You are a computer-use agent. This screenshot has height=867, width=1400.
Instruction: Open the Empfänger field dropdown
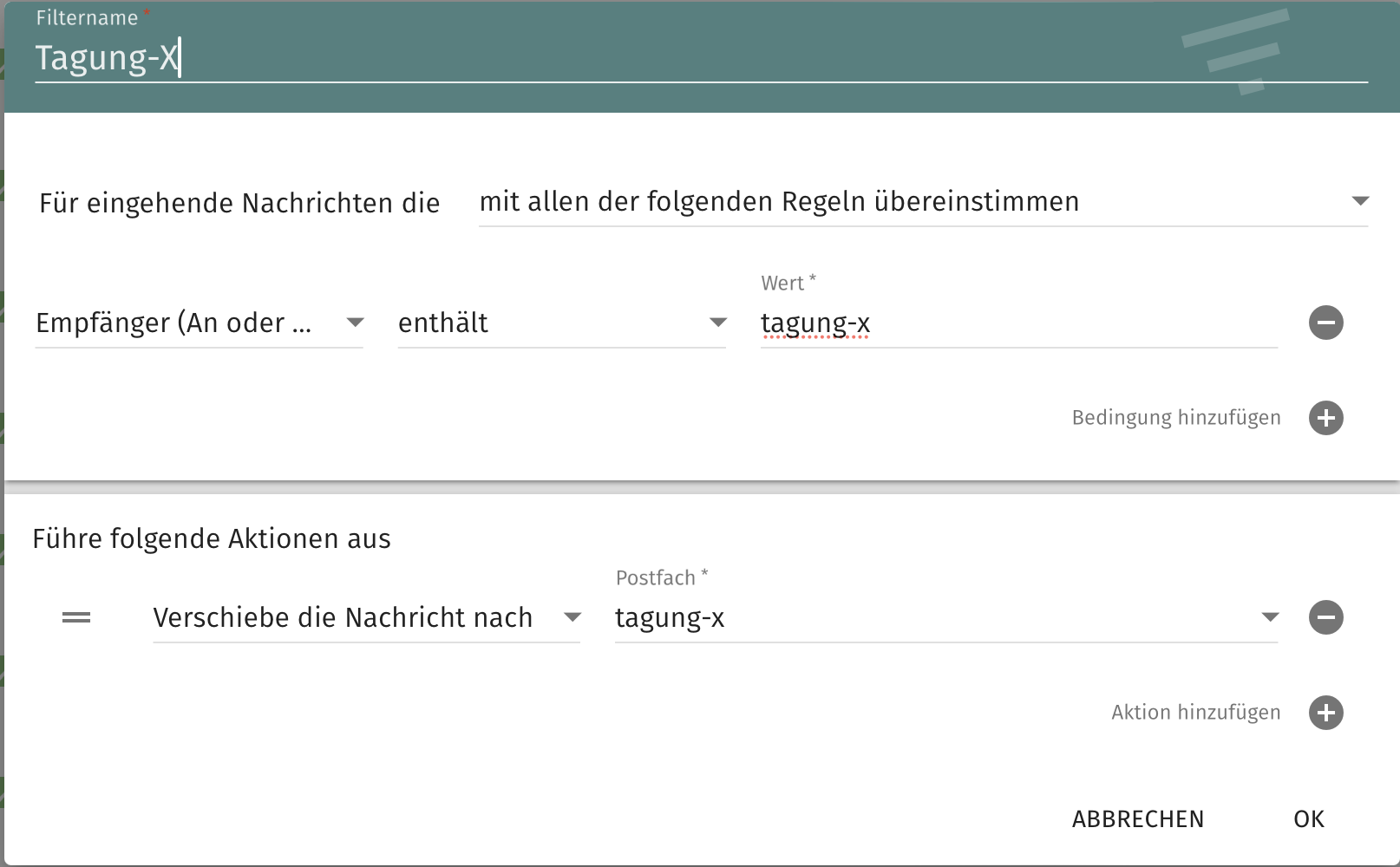tap(199, 323)
